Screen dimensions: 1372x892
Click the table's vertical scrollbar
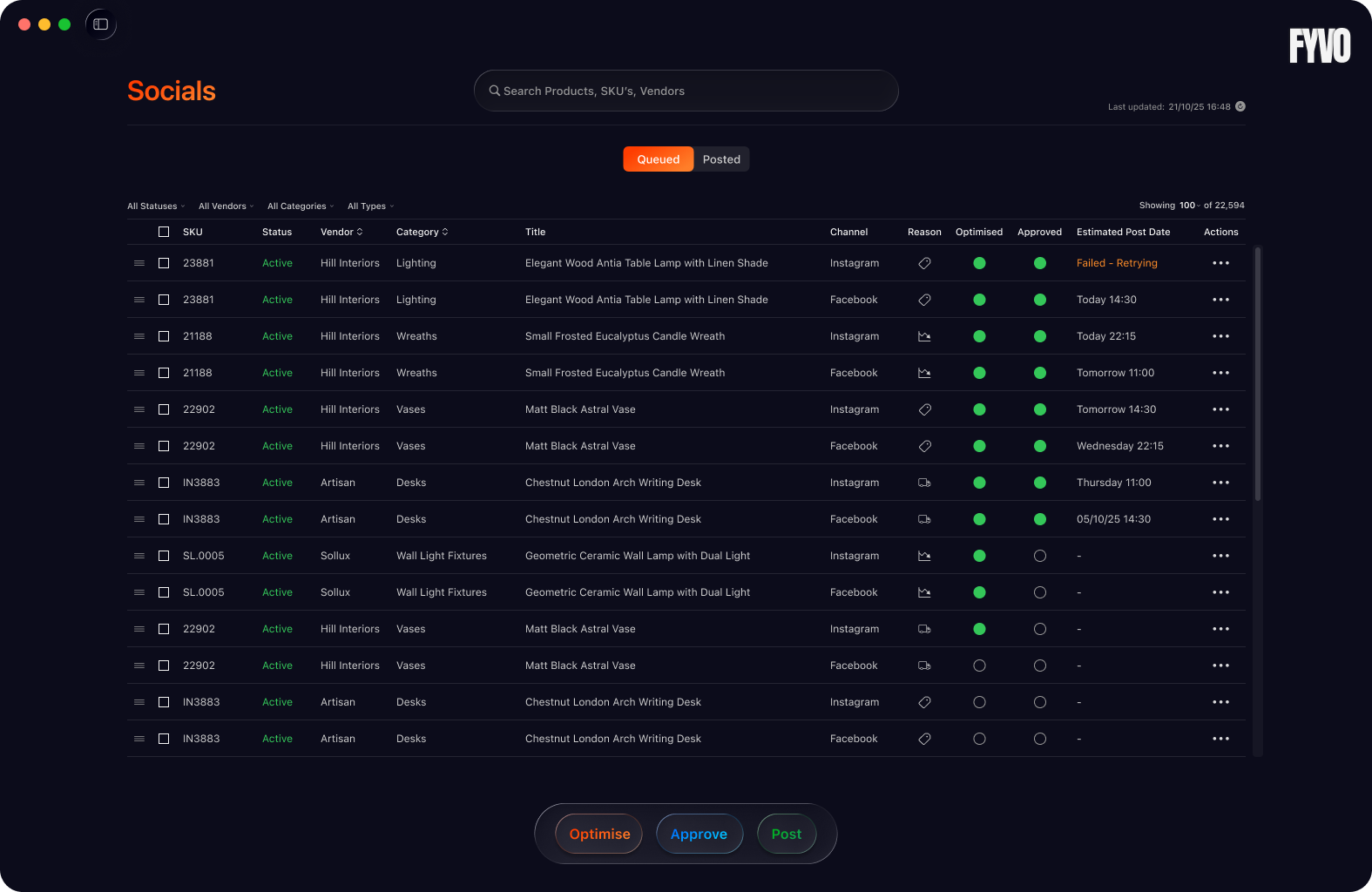pyautogui.click(x=1257, y=375)
